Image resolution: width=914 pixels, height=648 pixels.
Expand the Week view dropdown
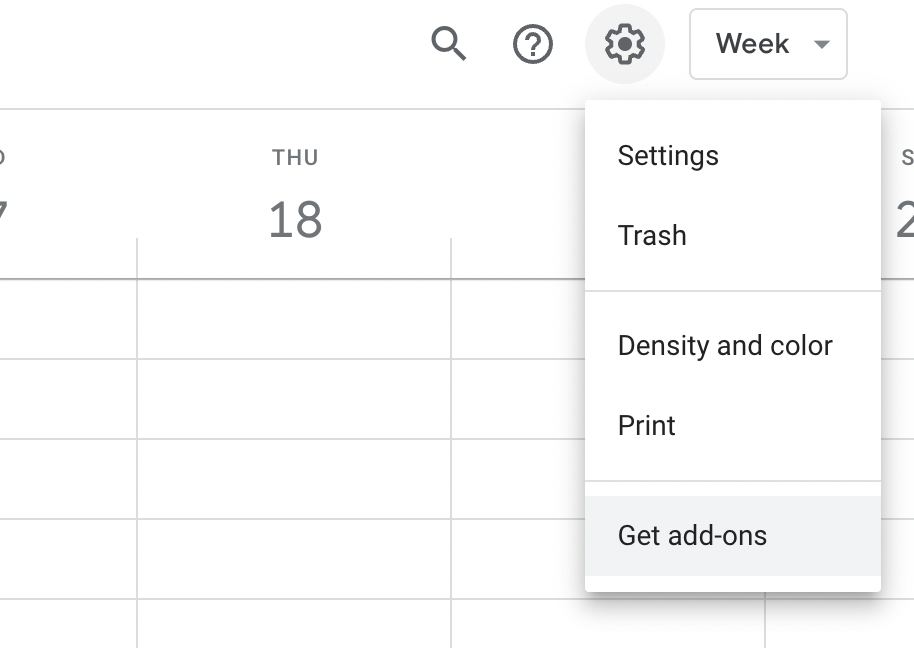pos(768,44)
